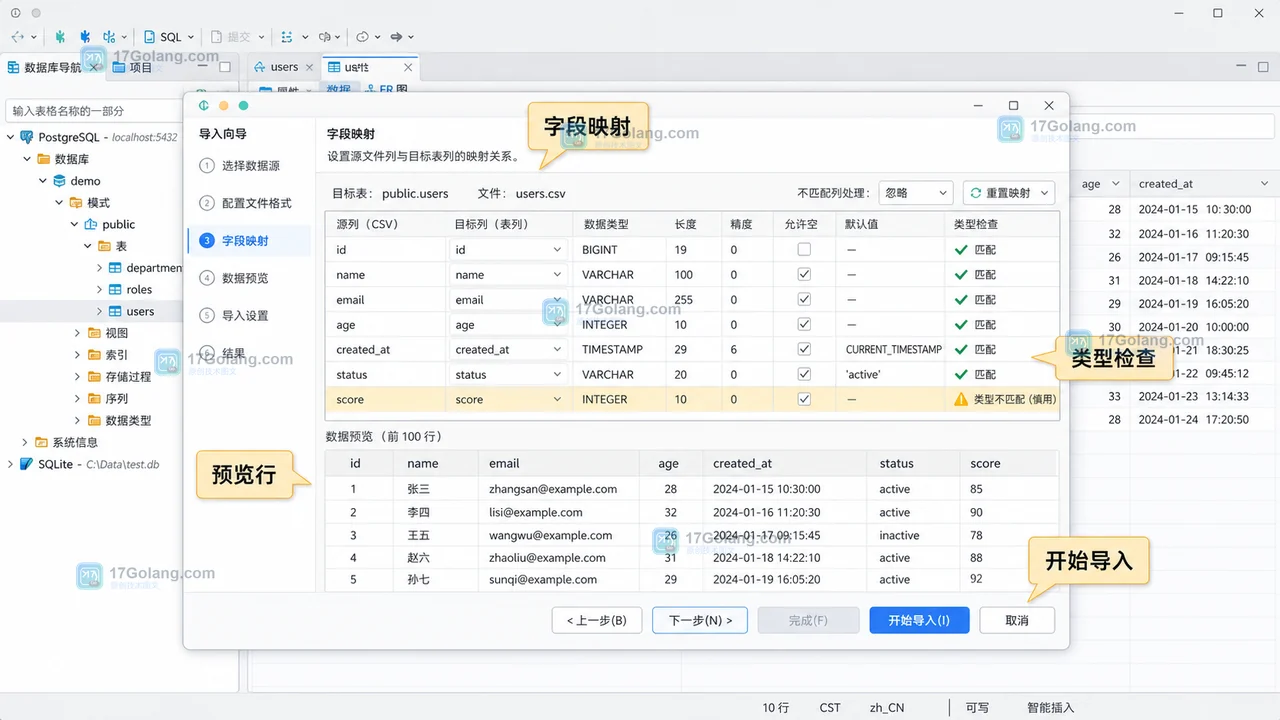Click the roles table icon
1280x720 pixels.
click(x=115, y=289)
